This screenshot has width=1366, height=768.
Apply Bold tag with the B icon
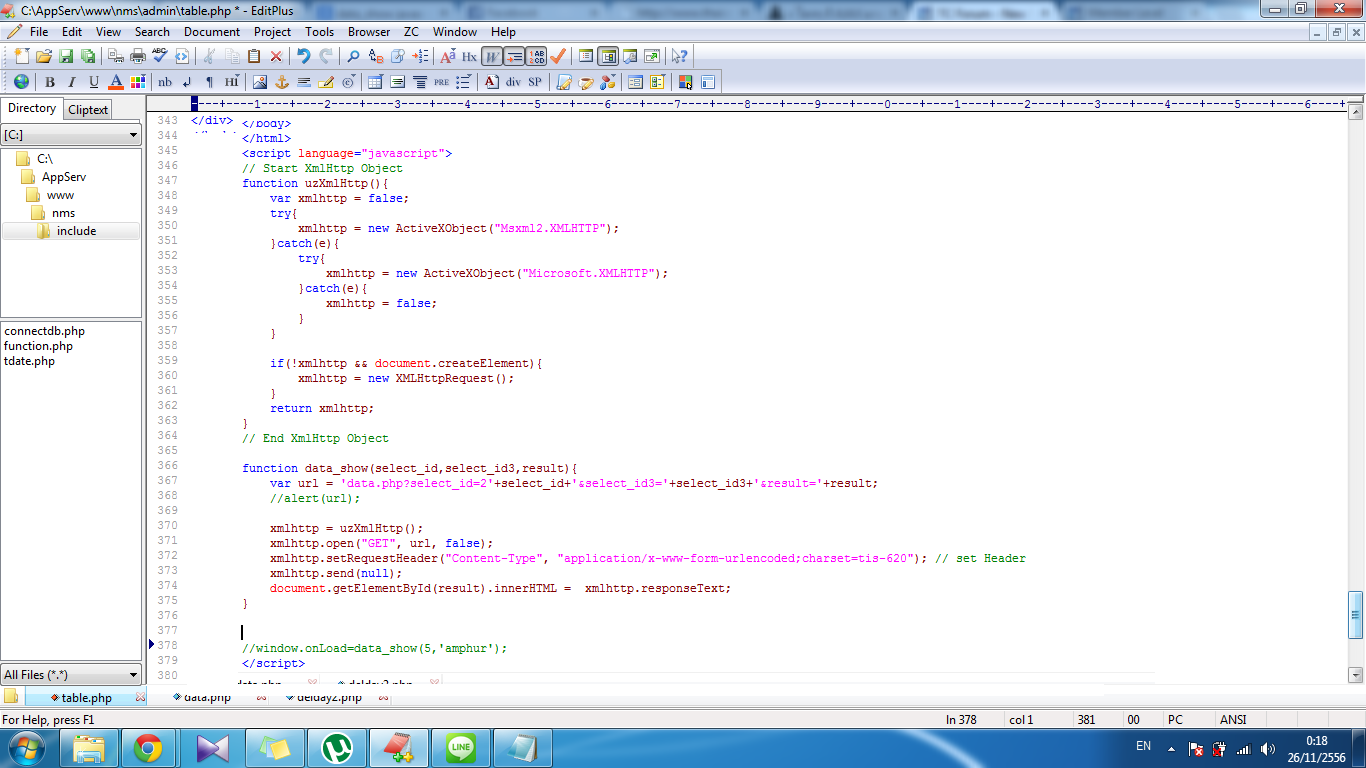50,82
